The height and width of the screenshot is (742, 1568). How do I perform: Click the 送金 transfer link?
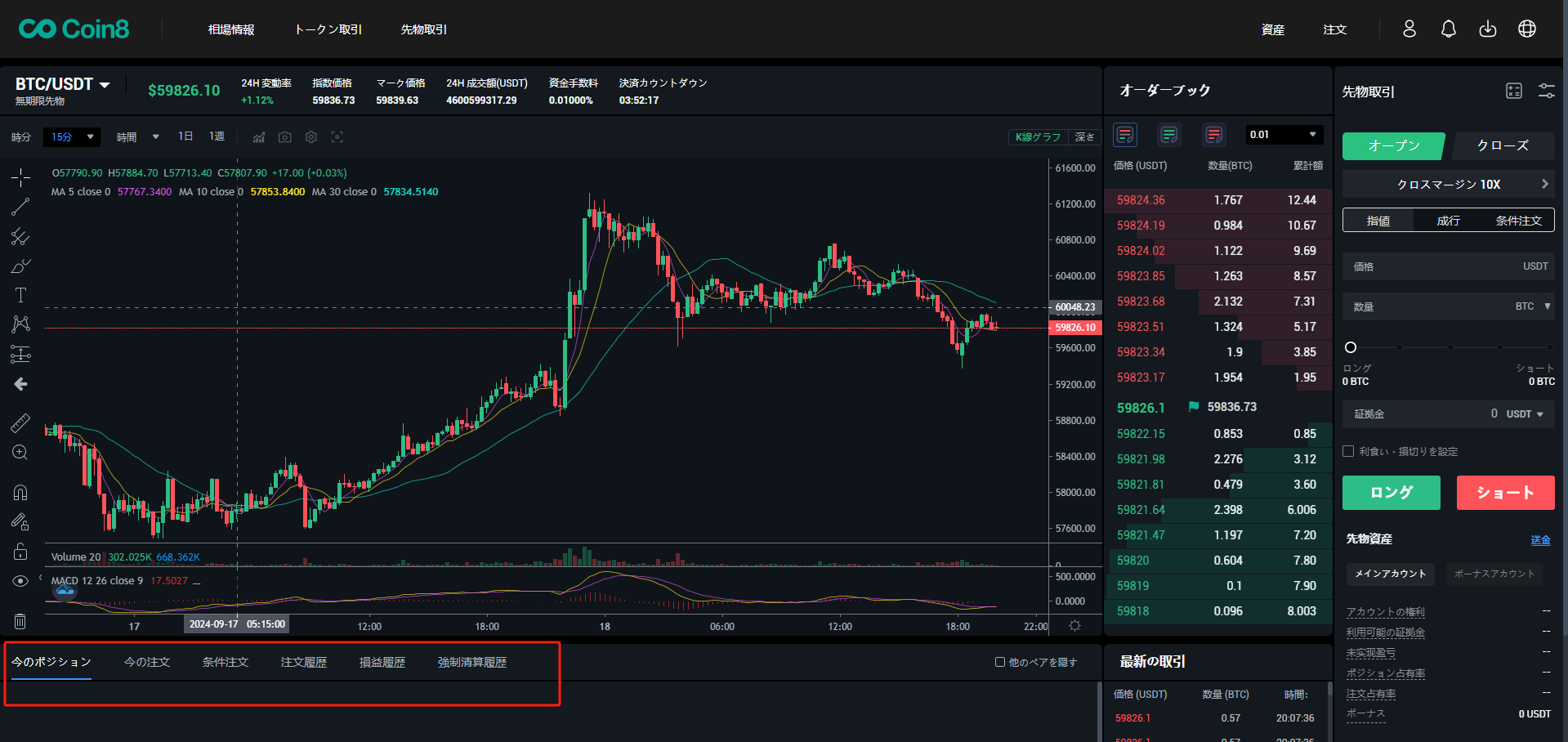click(x=1539, y=539)
